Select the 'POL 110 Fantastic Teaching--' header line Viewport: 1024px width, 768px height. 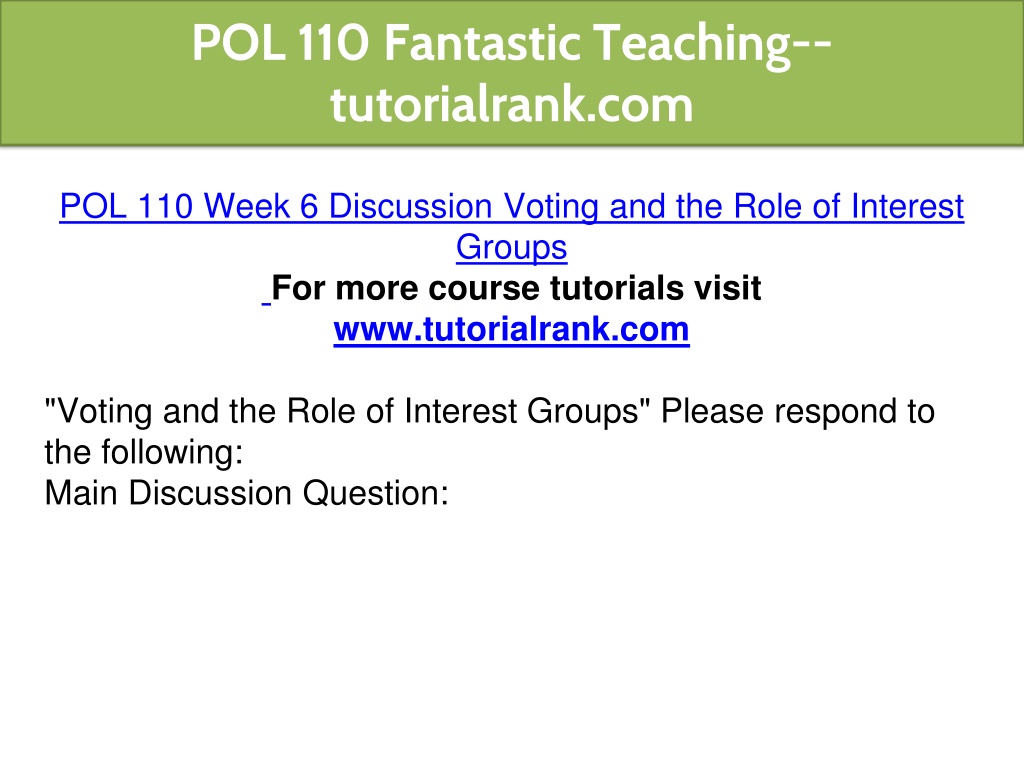[x=511, y=43]
